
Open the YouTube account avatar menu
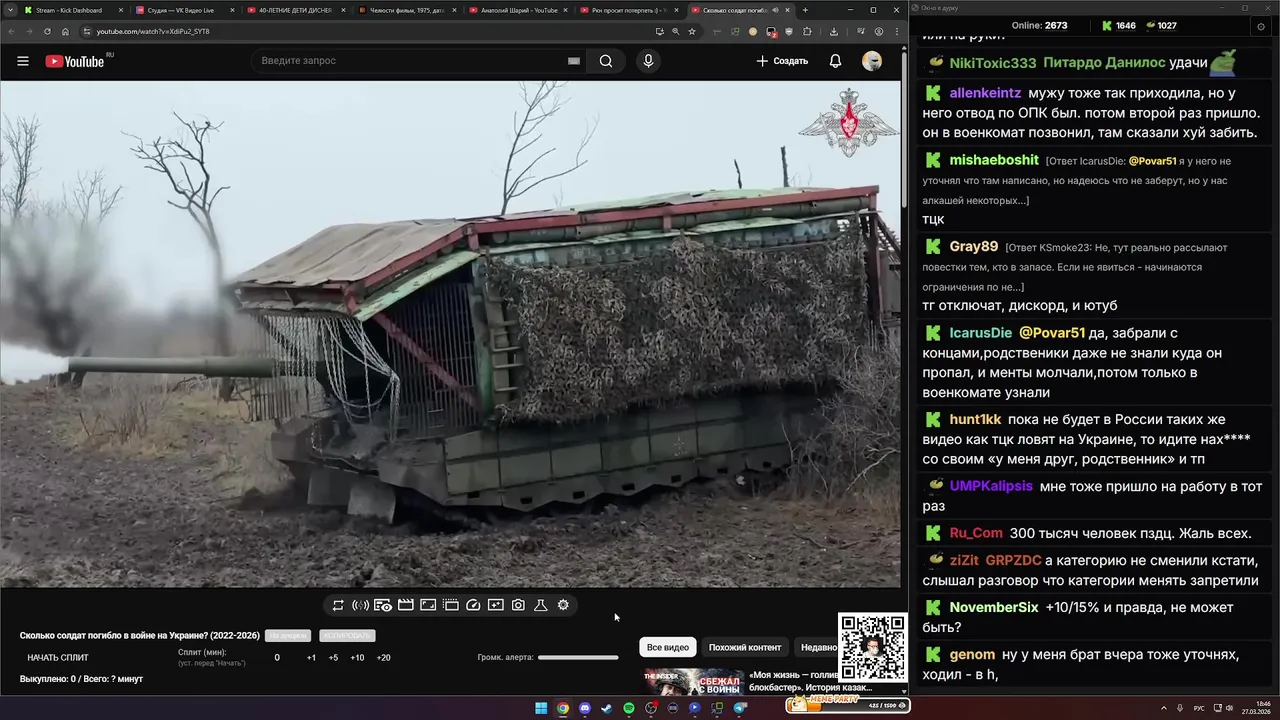(872, 61)
